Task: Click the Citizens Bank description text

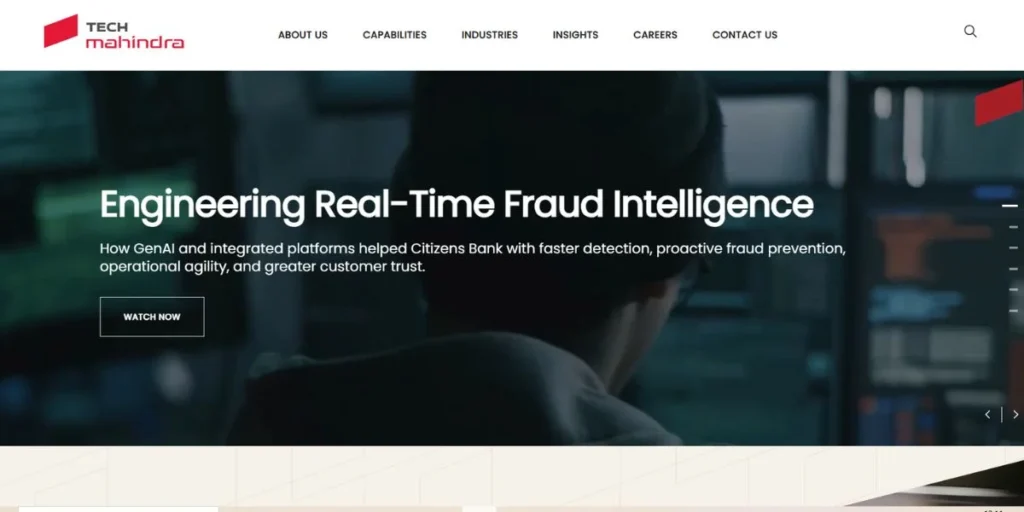Action: click(473, 257)
